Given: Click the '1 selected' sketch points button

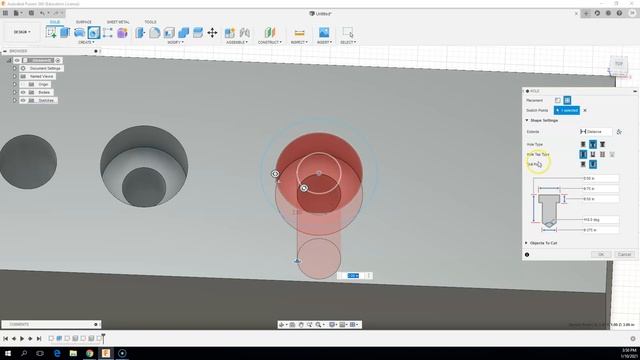Looking at the screenshot, I should pos(567,110).
